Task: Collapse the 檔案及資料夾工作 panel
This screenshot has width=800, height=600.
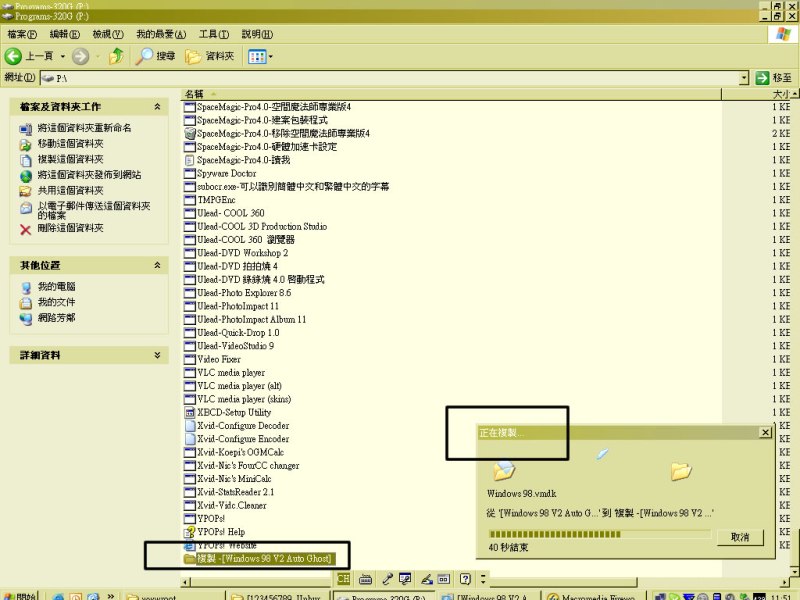Action: point(157,107)
